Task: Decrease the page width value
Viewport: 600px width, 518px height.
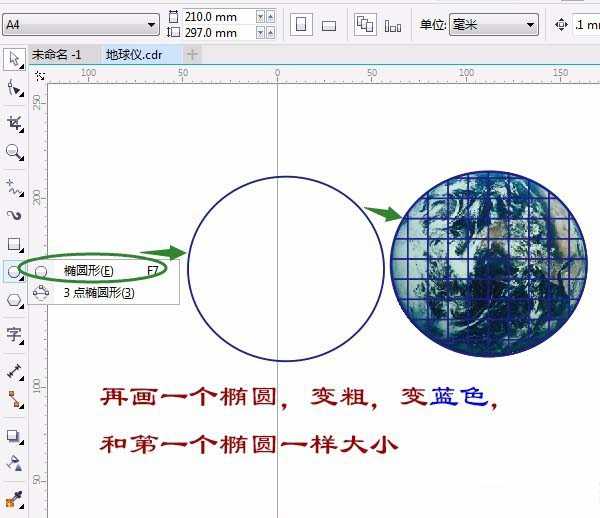Action: coord(261,16)
